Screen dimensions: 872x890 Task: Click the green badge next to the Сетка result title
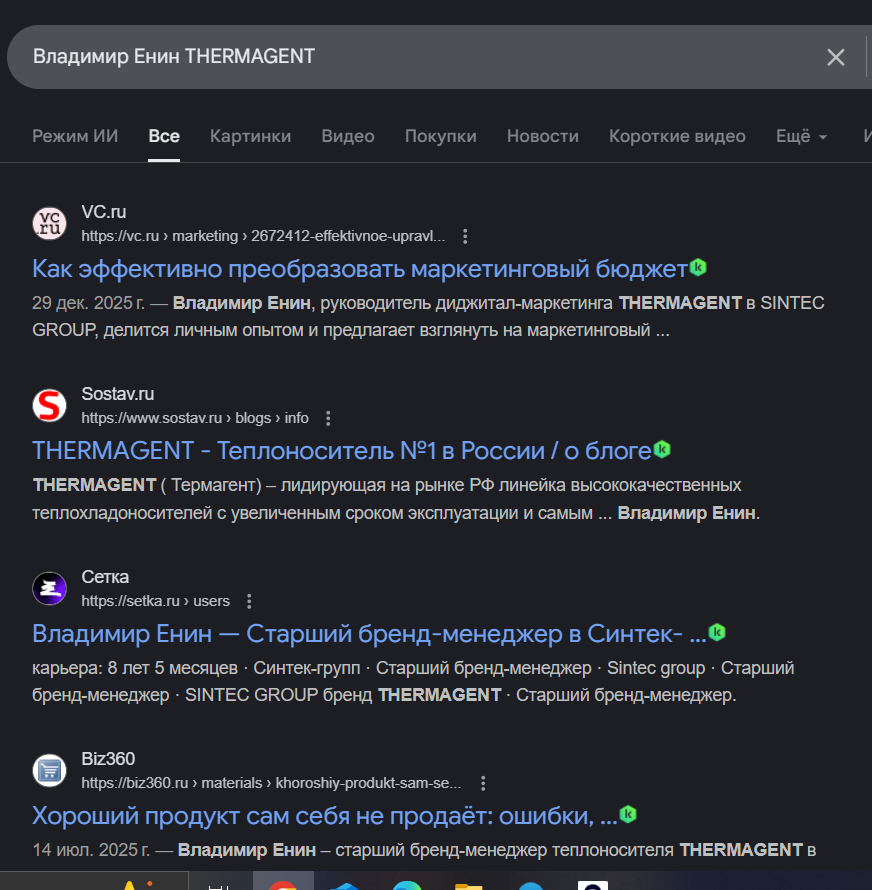point(717,632)
